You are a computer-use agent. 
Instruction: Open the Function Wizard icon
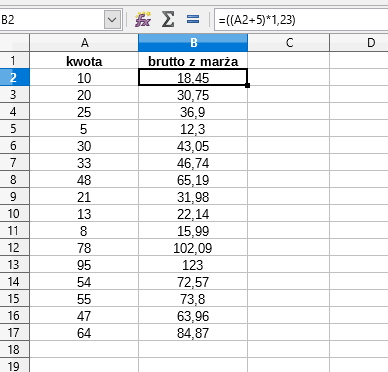143,20
